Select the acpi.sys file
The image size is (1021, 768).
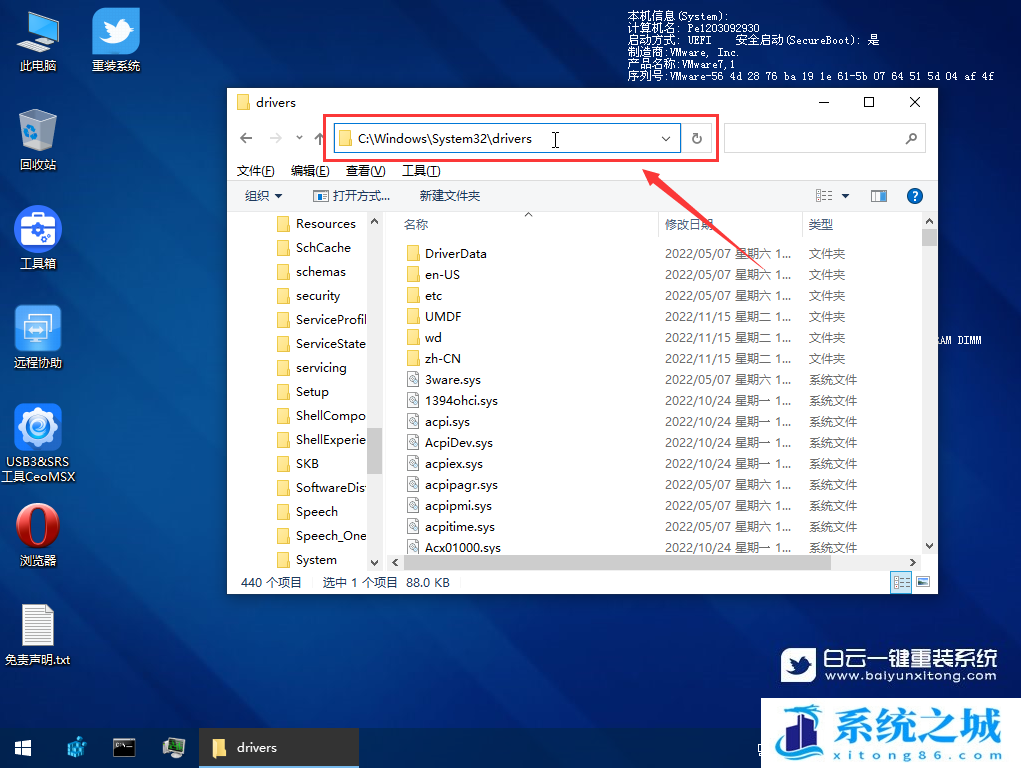447,421
